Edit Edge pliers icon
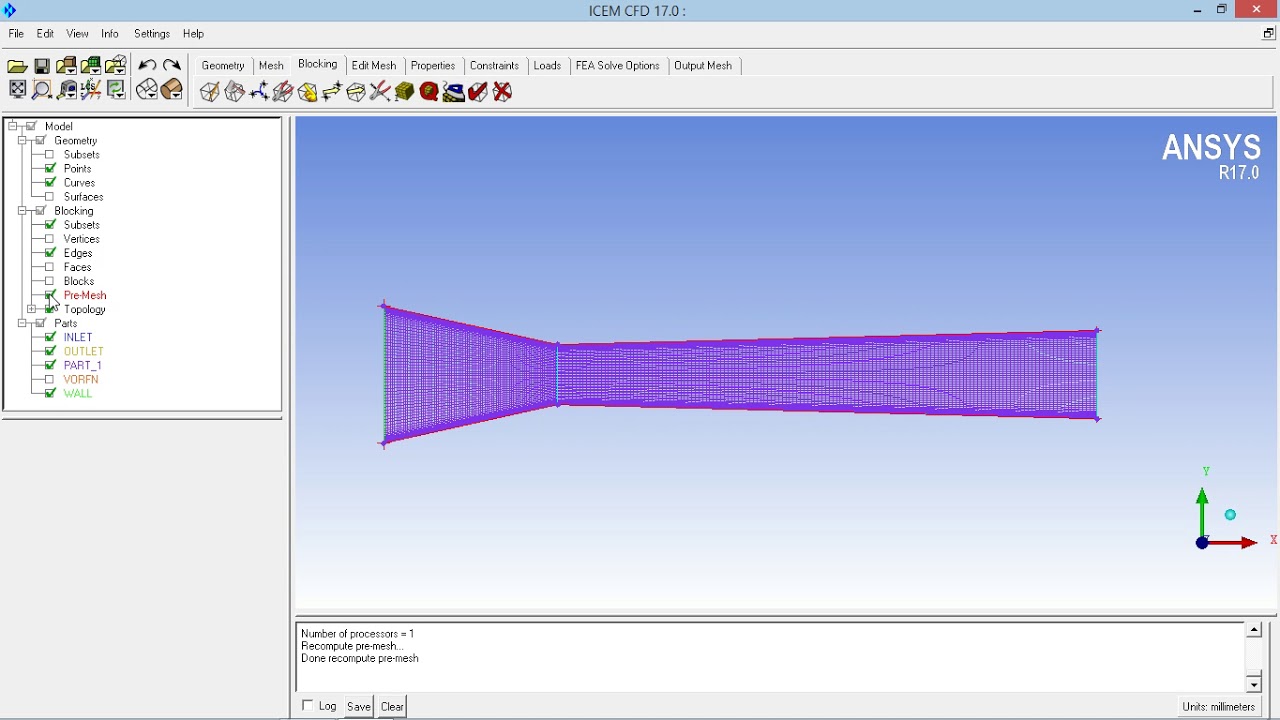The width and height of the screenshot is (1280, 720). pyautogui.click(x=380, y=92)
